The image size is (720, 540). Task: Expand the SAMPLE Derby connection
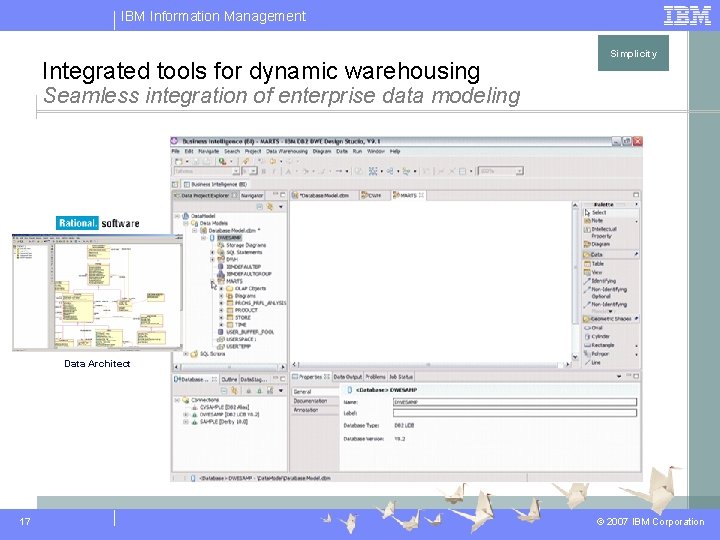click(x=186, y=422)
